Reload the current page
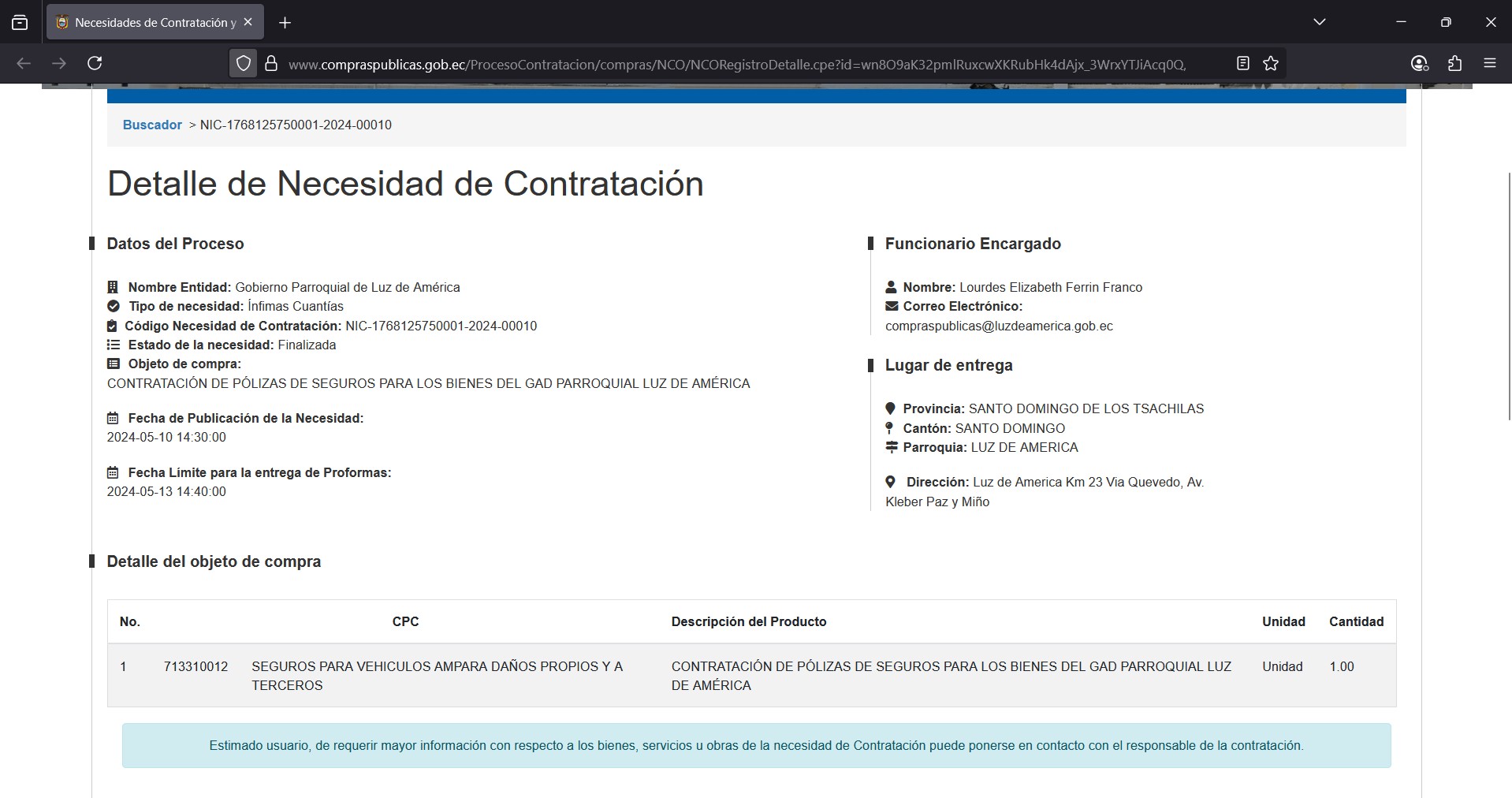This screenshot has height=798, width=1512. pyautogui.click(x=95, y=63)
